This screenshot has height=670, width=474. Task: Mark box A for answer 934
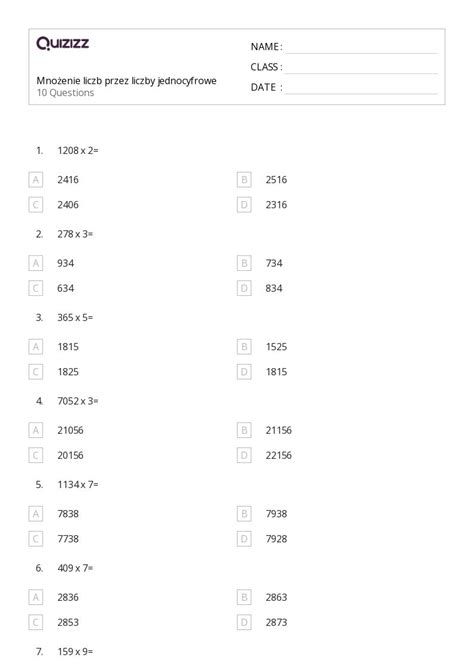(x=35, y=263)
